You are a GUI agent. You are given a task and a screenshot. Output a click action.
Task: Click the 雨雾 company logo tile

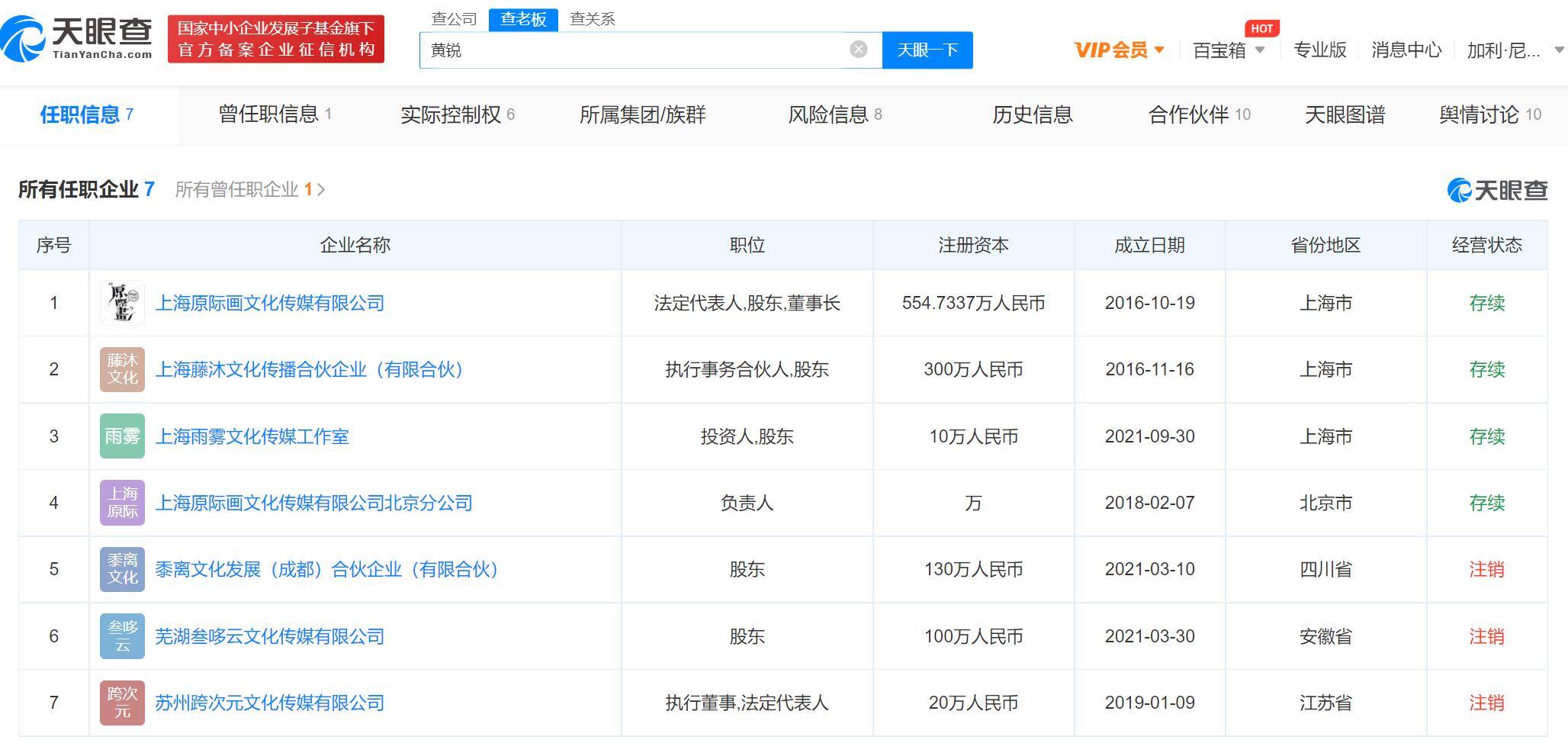[122, 436]
